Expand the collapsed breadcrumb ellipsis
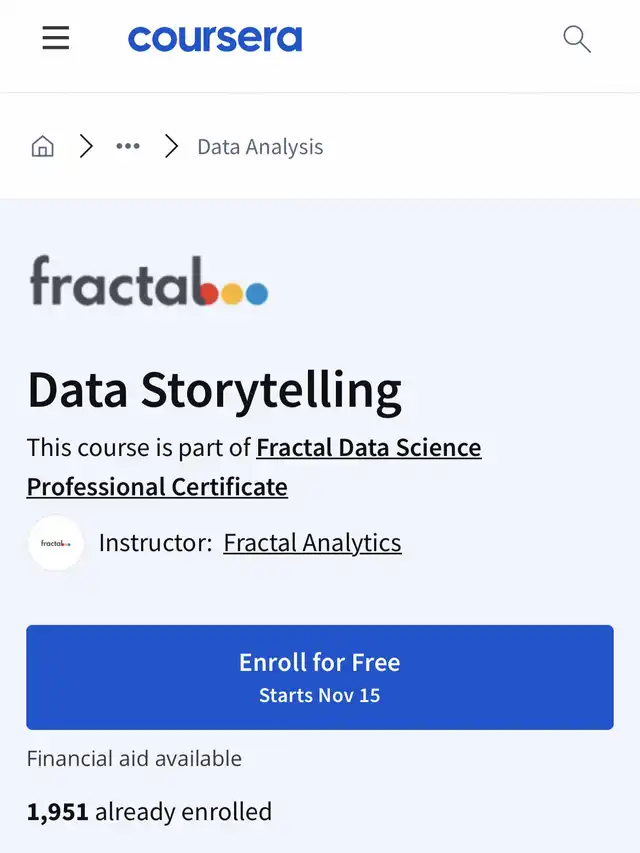The width and height of the screenshot is (640, 853). [128, 147]
